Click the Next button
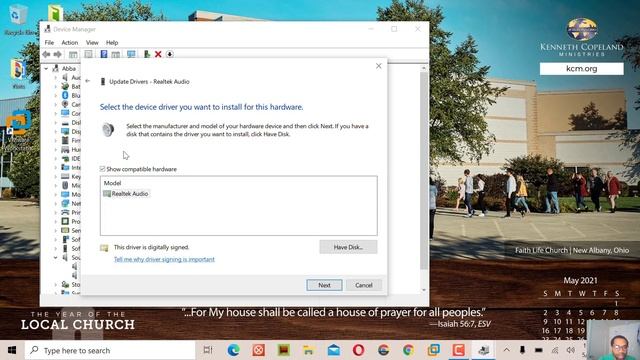The height and width of the screenshot is (360, 640). 324,285
